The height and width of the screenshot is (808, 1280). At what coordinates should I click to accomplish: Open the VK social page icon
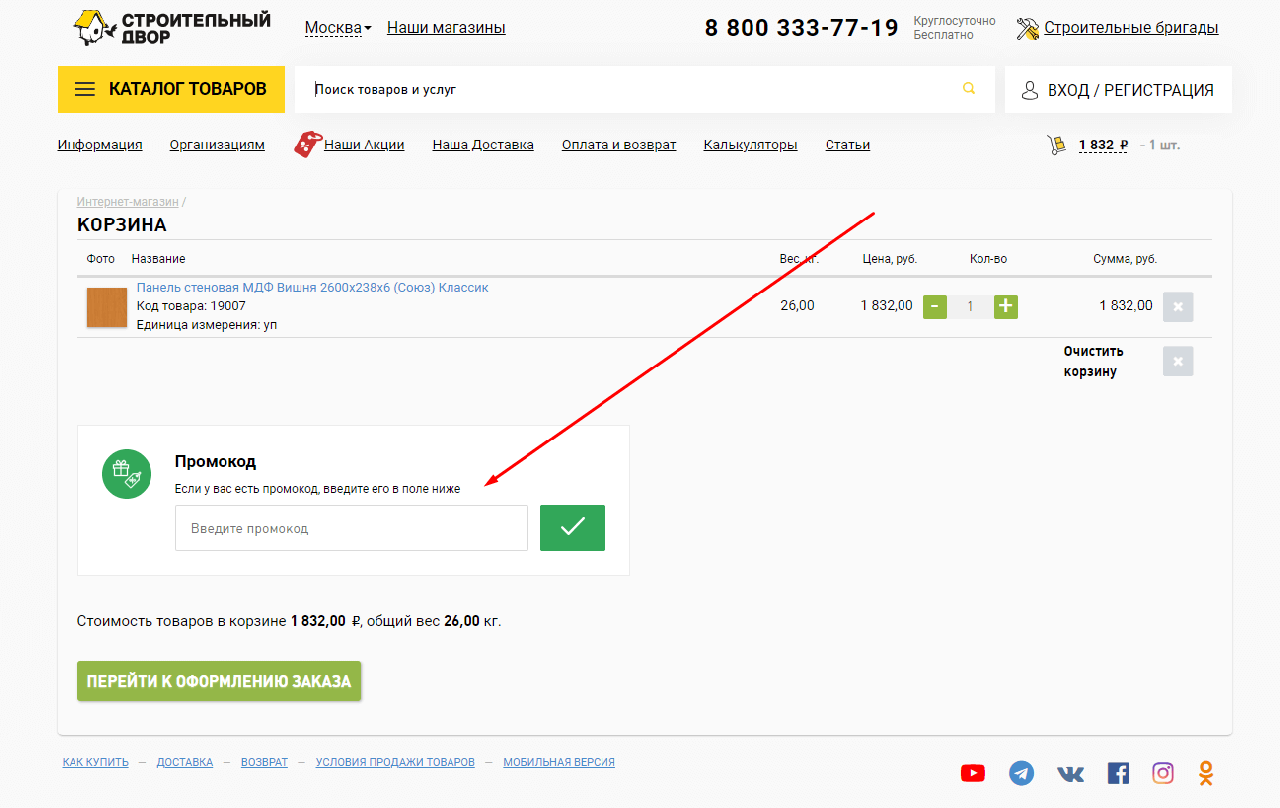pos(1070,773)
